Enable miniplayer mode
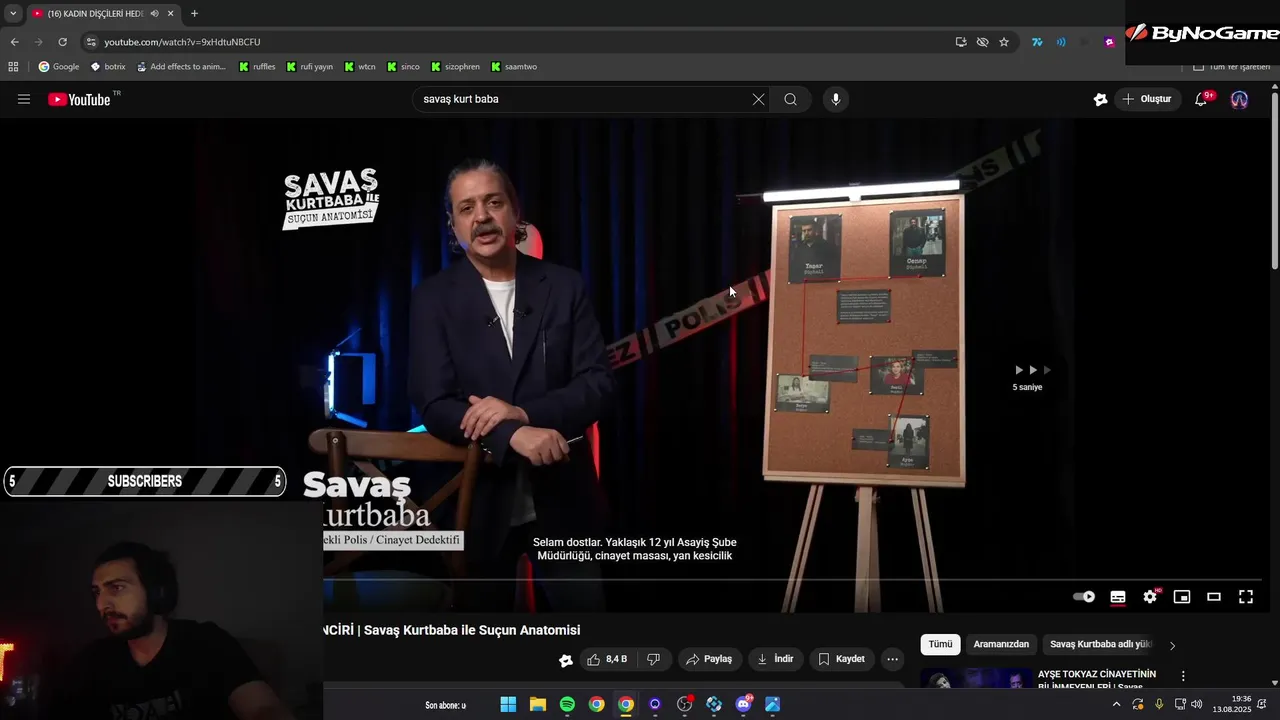 tap(1182, 597)
